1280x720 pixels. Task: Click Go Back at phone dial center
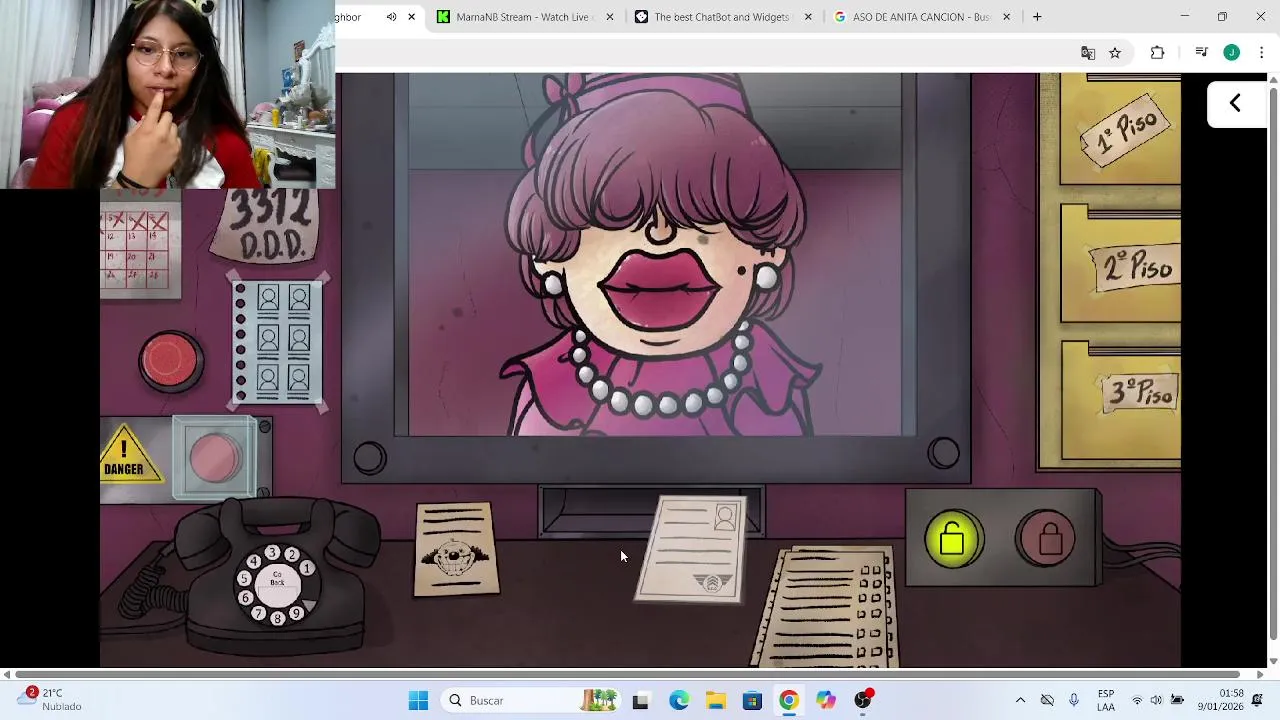click(277, 585)
